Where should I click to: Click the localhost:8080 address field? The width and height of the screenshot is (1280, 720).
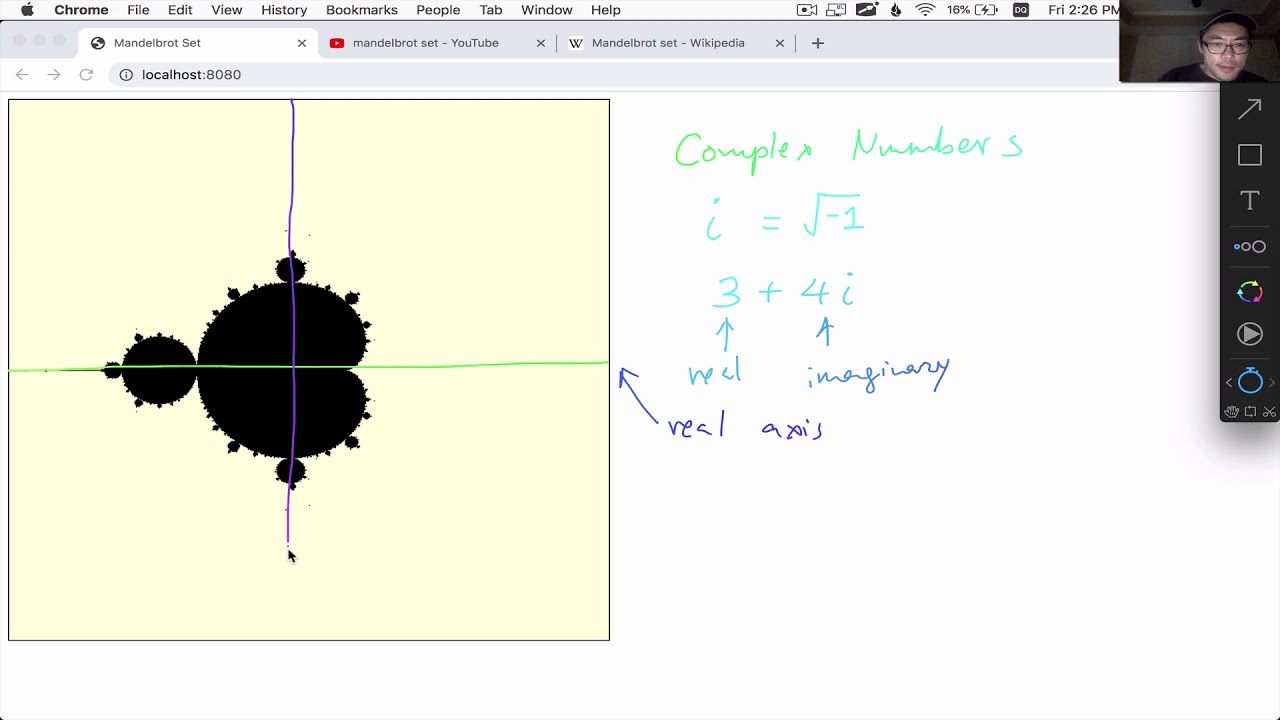point(191,74)
